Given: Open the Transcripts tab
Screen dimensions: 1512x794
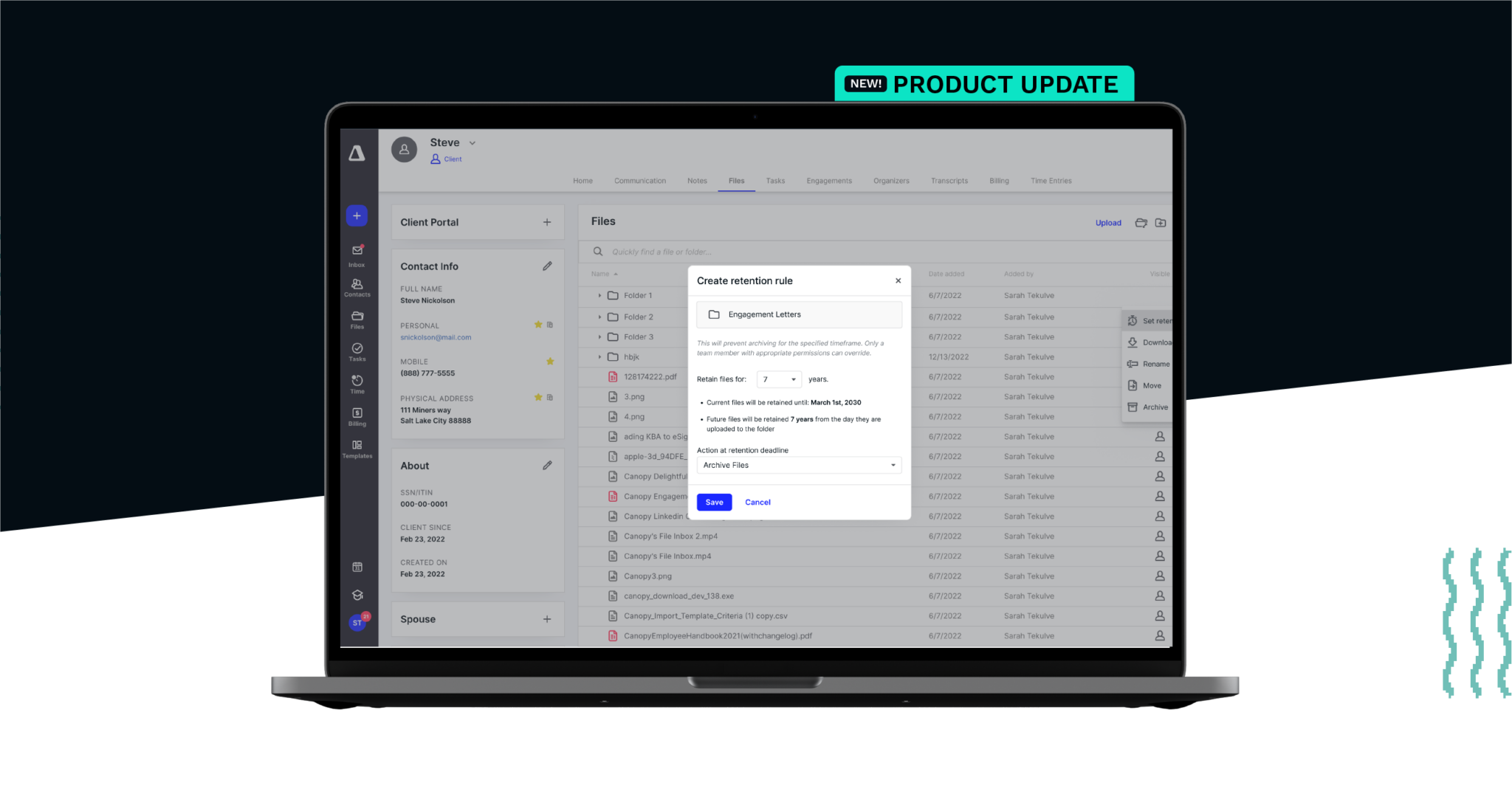Looking at the screenshot, I should click(949, 181).
